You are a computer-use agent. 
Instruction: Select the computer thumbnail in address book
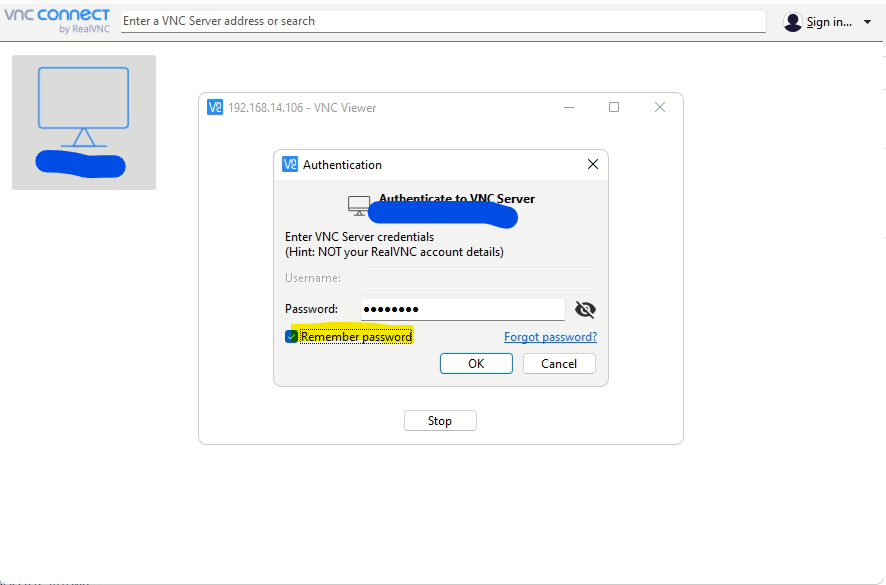[x=84, y=122]
